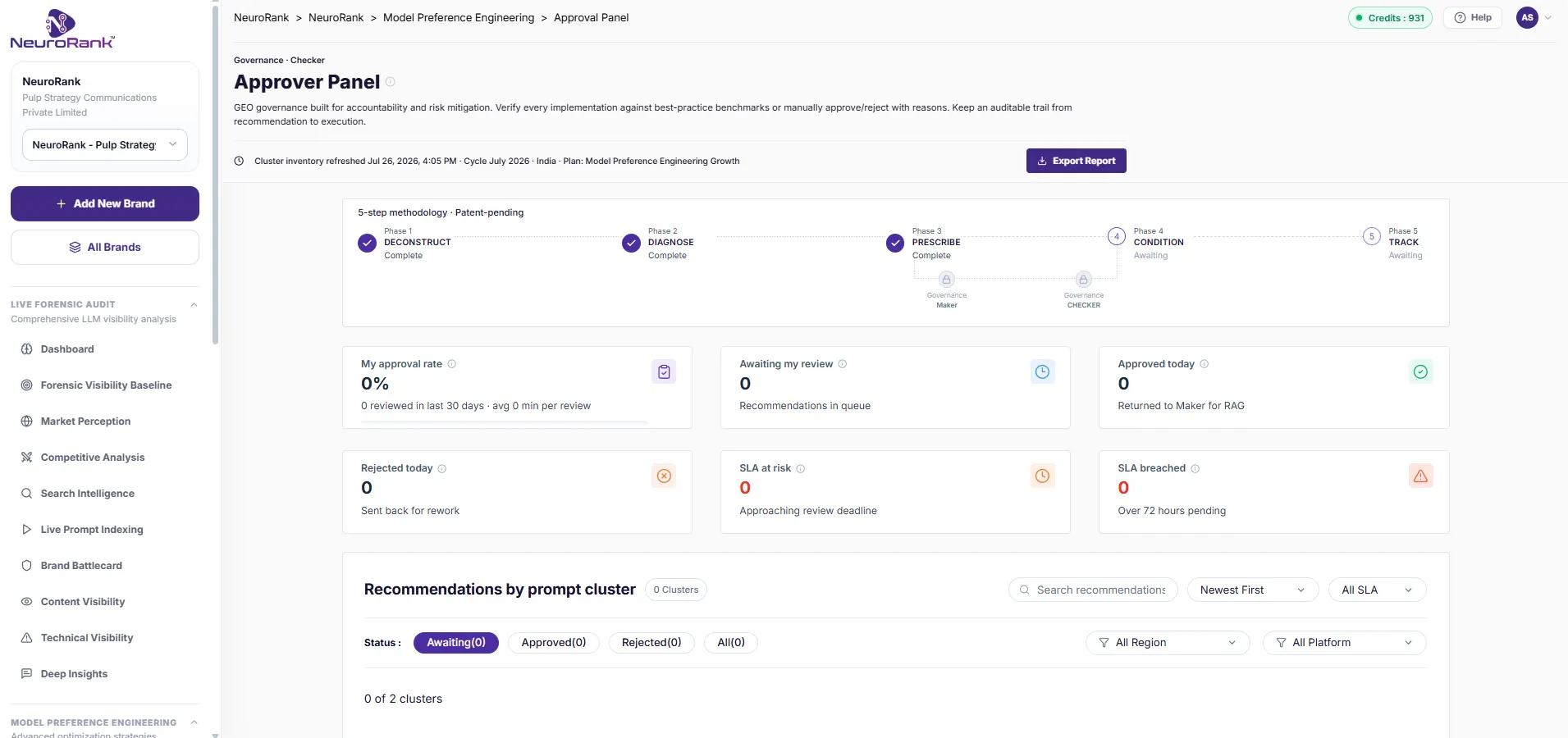Screen dimensions: 1568x738
Task: Select the Rejected(0) status filter
Action: coord(651,643)
